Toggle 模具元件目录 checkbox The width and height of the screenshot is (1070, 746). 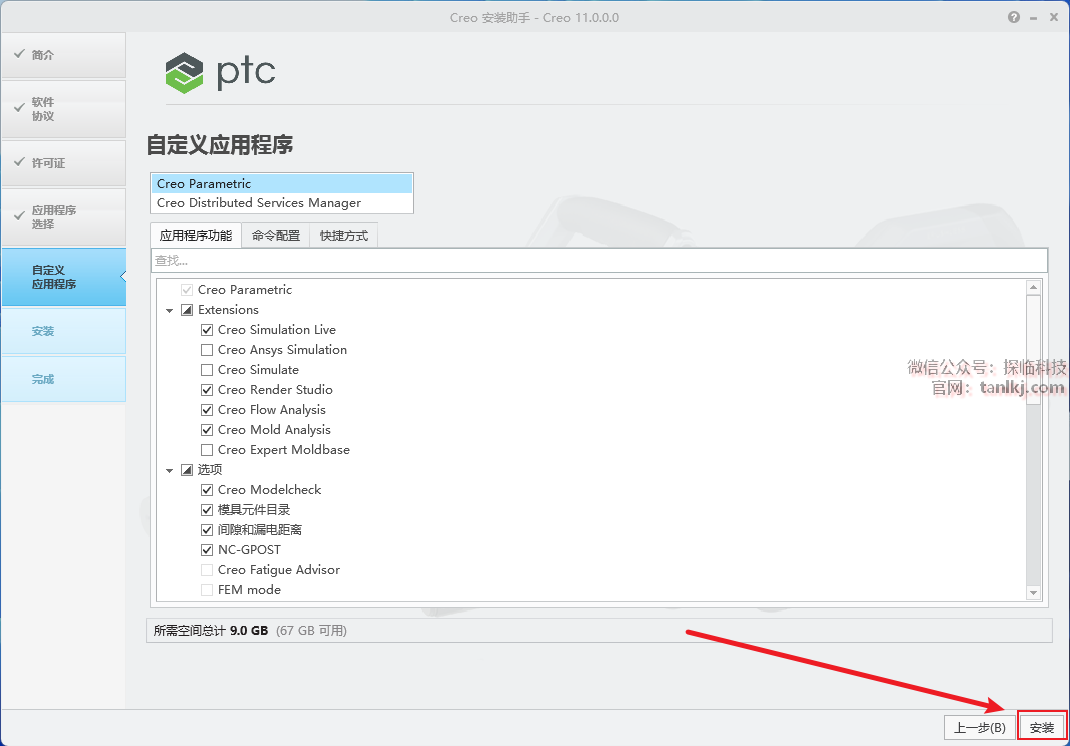pos(207,510)
